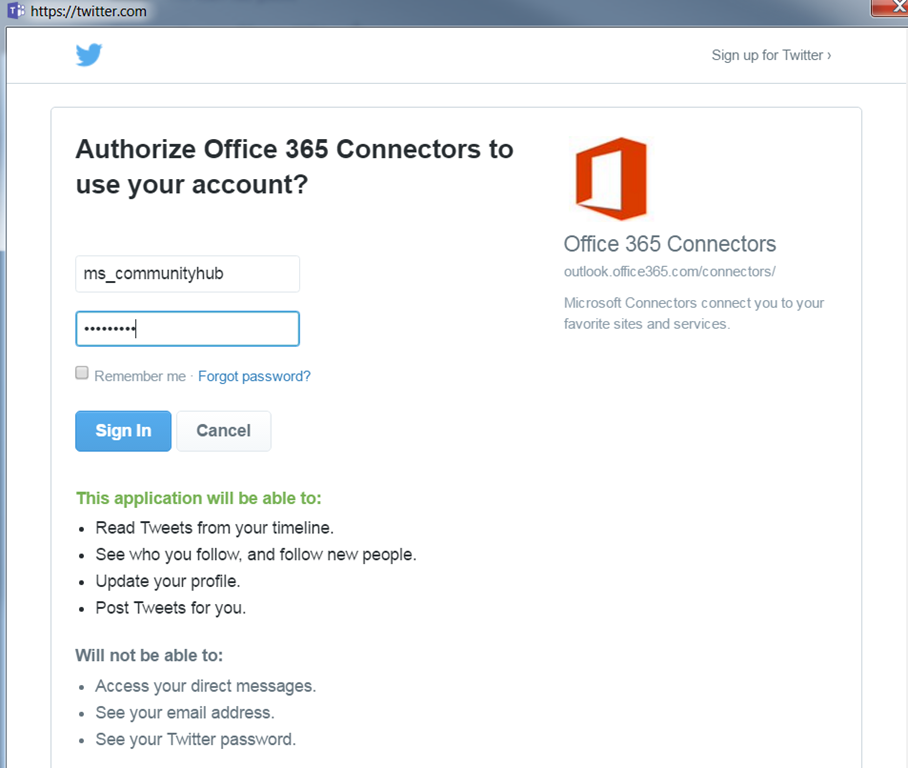The image size is (908, 768).
Task: Click 'See your Twitter password' list item
Action: click(x=195, y=740)
